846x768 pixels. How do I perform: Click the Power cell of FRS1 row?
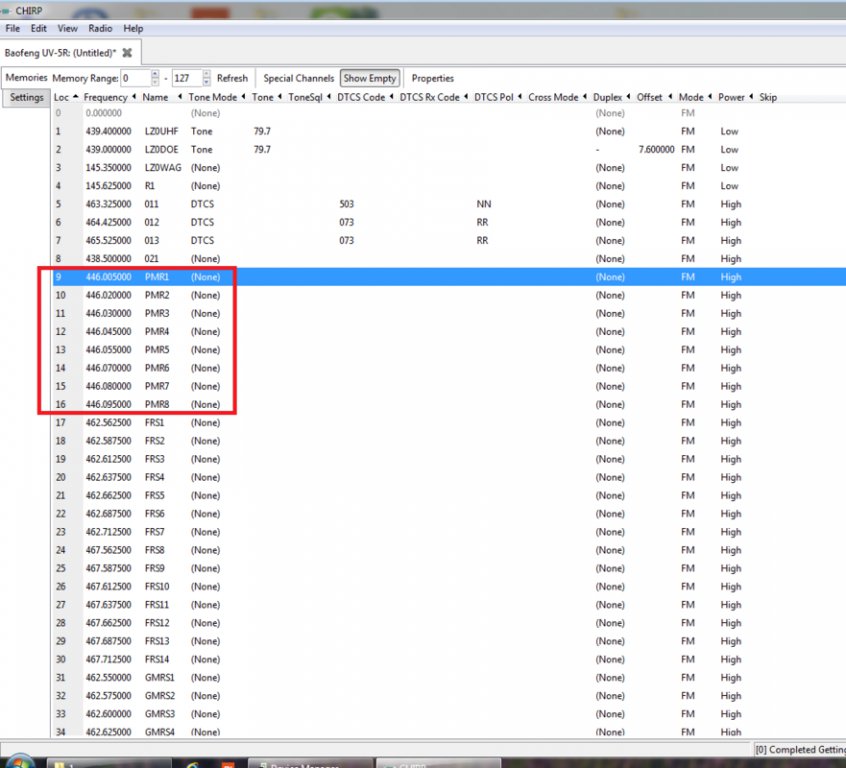(x=730, y=423)
